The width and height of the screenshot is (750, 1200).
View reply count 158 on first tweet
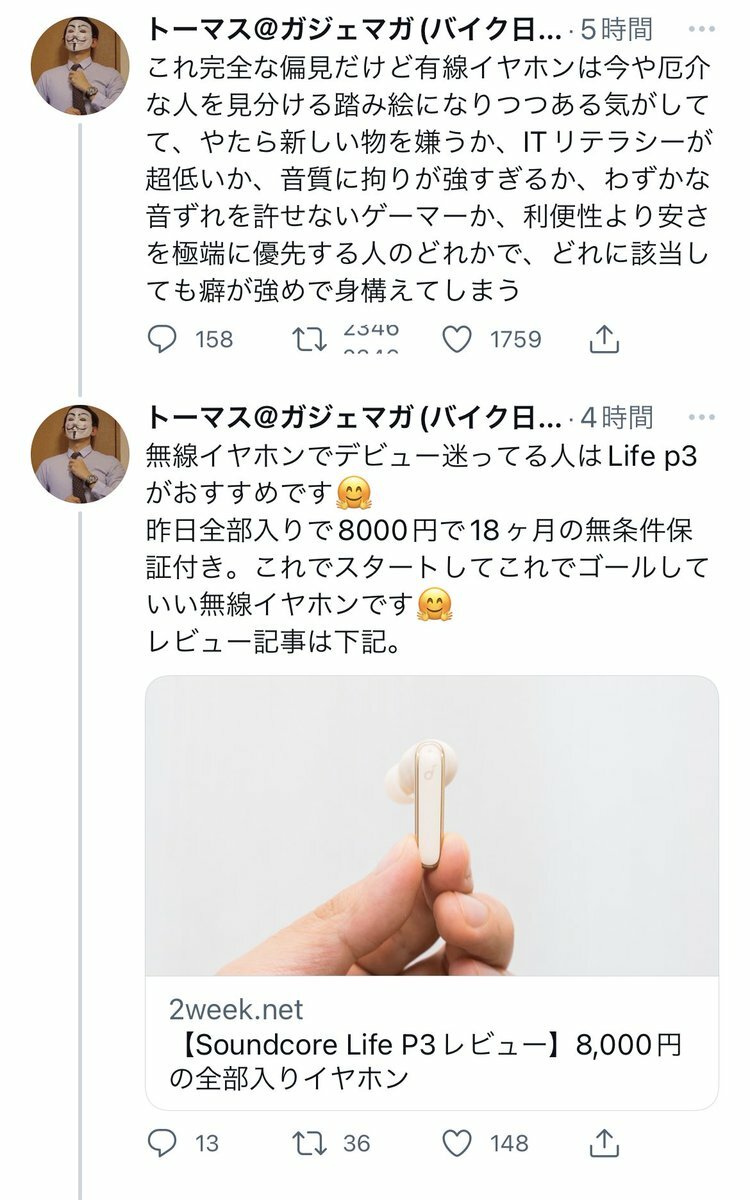pyautogui.click(x=213, y=340)
